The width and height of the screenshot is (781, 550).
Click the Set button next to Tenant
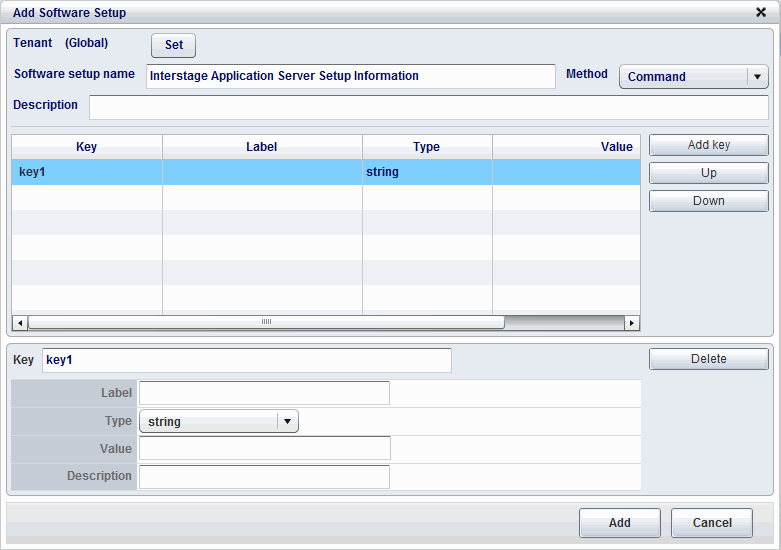tap(173, 45)
